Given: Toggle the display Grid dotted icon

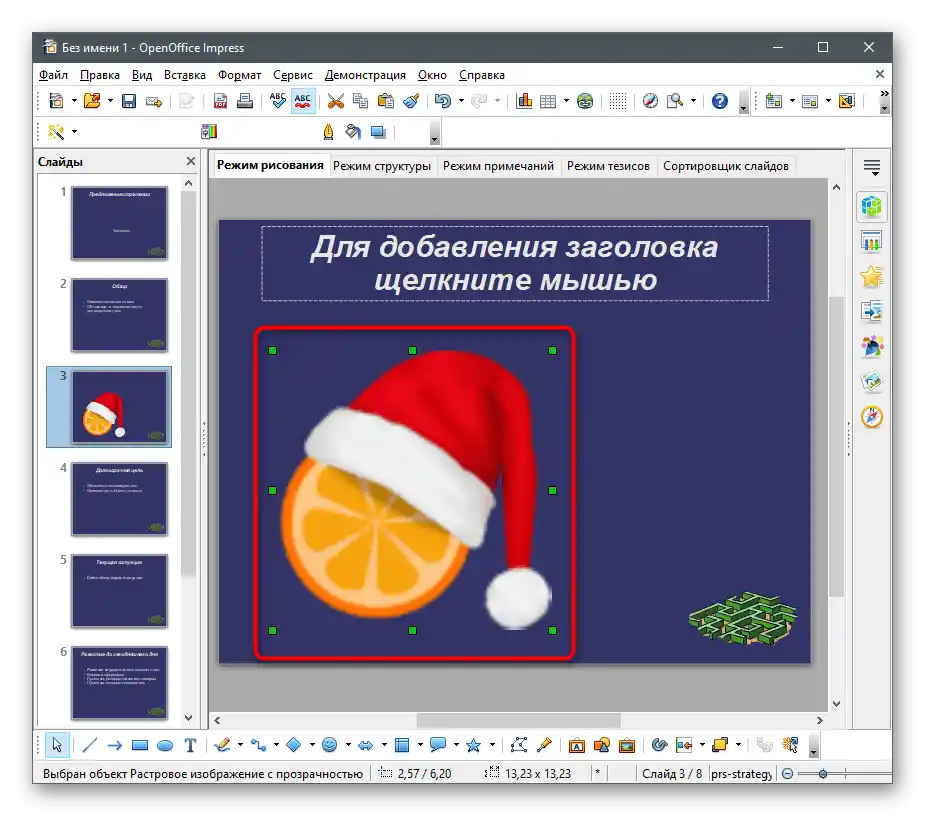Looking at the screenshot, I should tap(618, 101).
